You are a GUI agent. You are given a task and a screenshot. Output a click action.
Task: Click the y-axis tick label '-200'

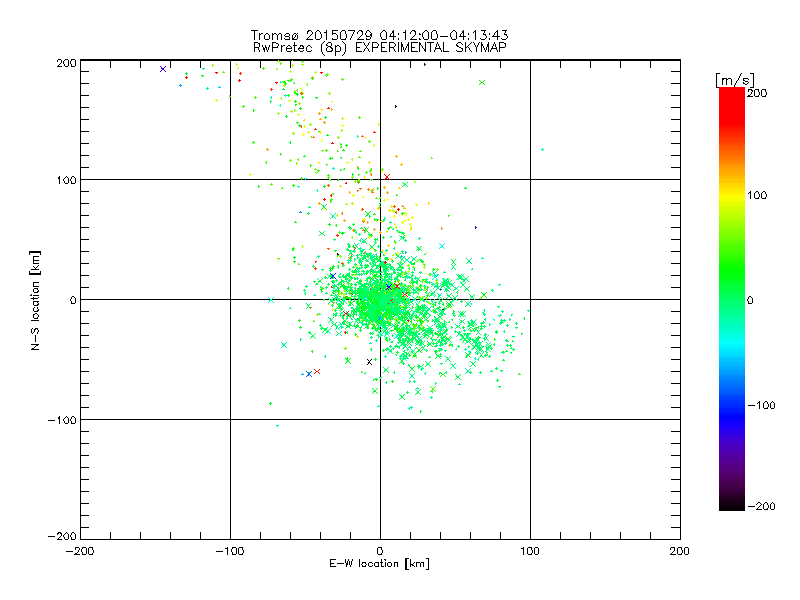point(62,536)
